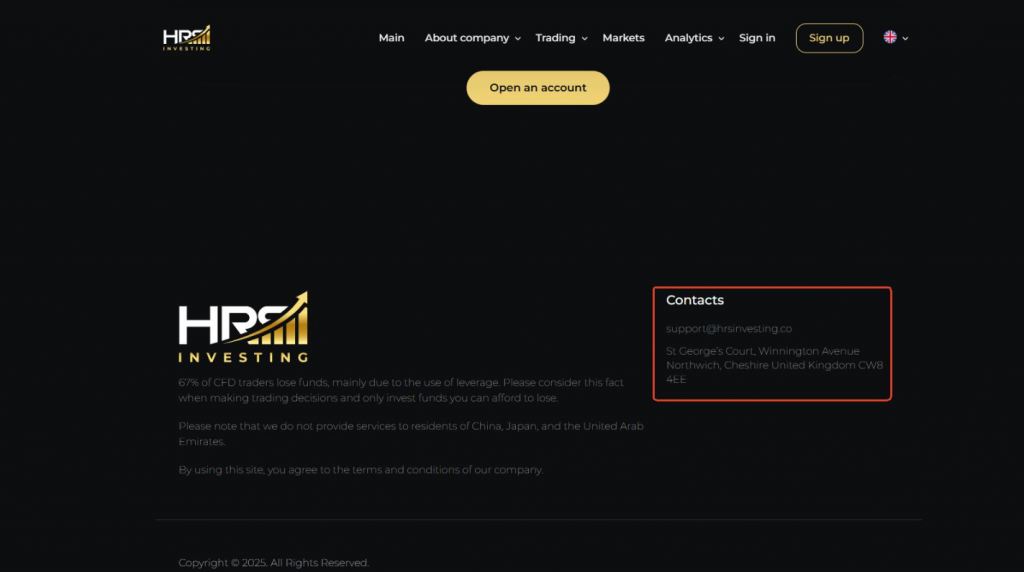The image size is (1024, 572).
Task: Expand the language selector chevron
Action: tap(905, 39)
